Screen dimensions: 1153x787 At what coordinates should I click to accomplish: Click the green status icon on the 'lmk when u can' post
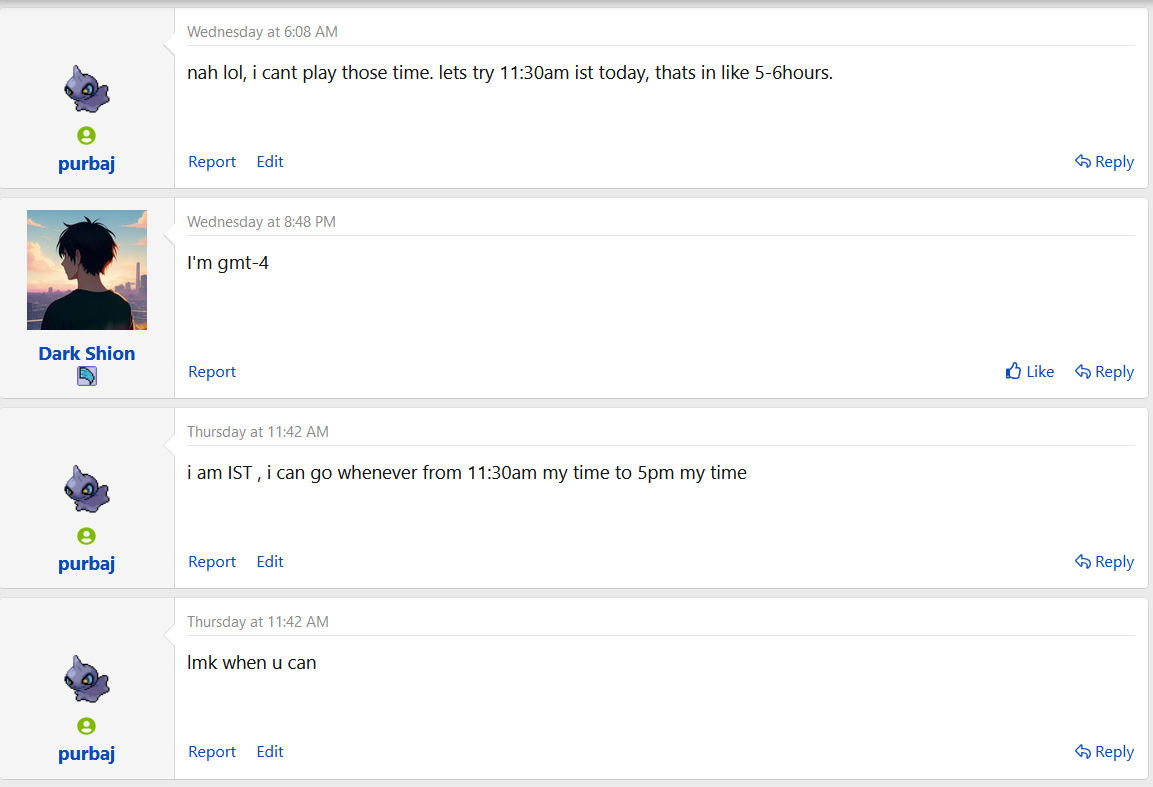coord(87,726)
